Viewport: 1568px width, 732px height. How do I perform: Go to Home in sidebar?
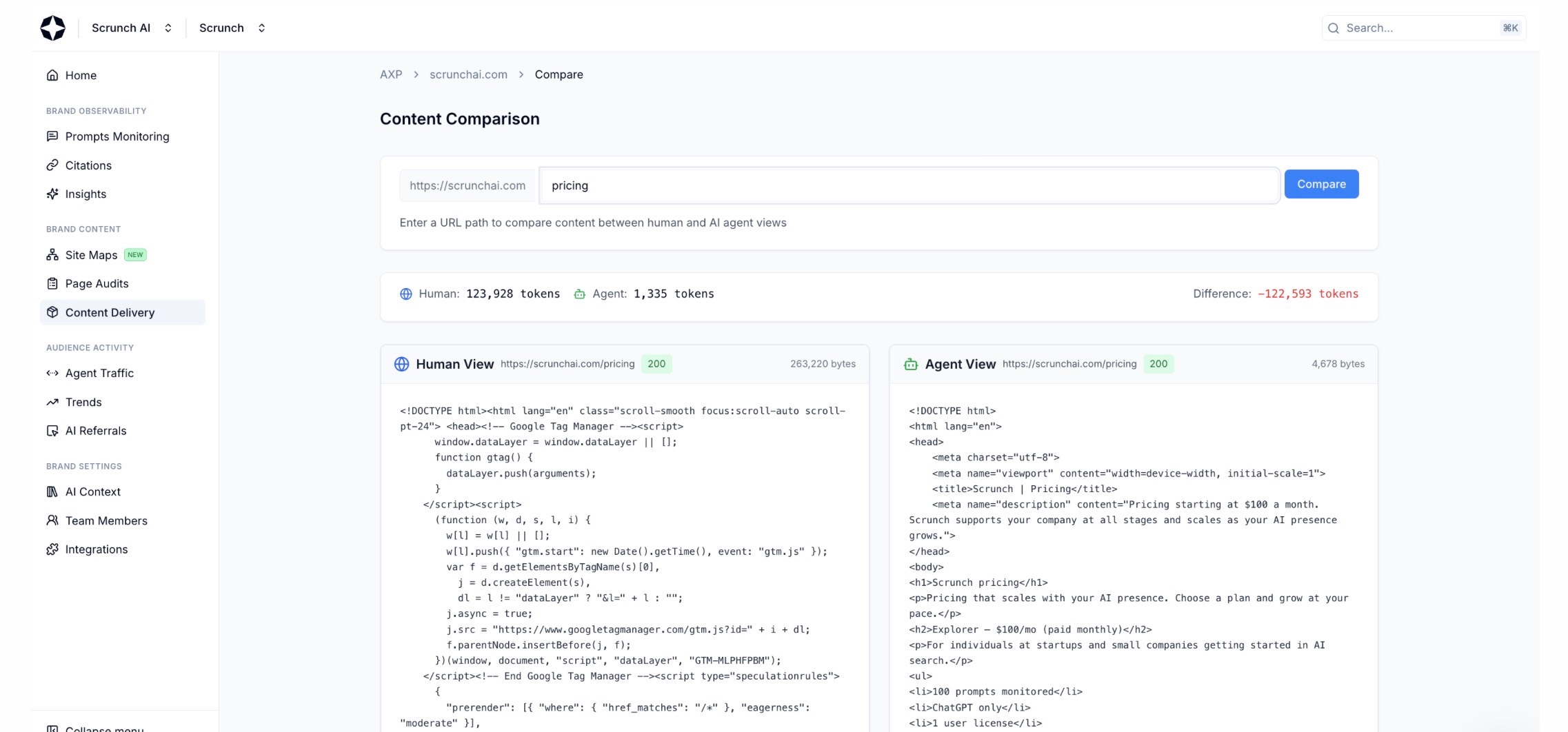(x=123, y=75)
